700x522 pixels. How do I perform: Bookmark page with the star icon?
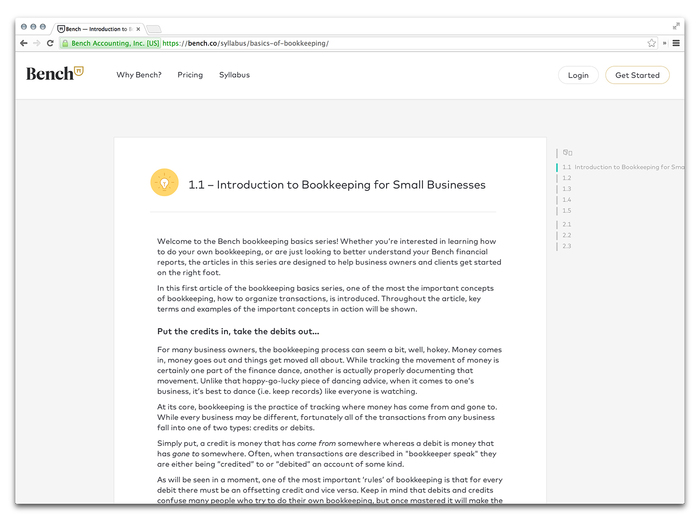coord(651,43)
